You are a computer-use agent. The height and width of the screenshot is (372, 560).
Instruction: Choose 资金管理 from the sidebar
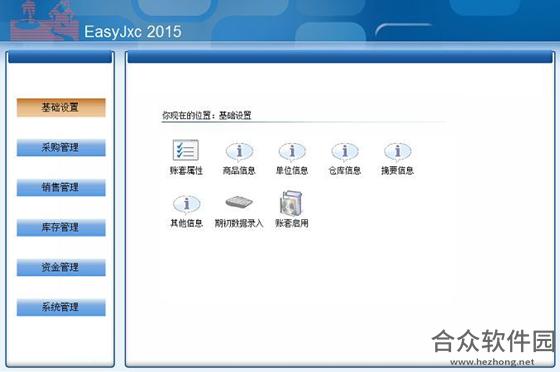(x=61, y=267)
